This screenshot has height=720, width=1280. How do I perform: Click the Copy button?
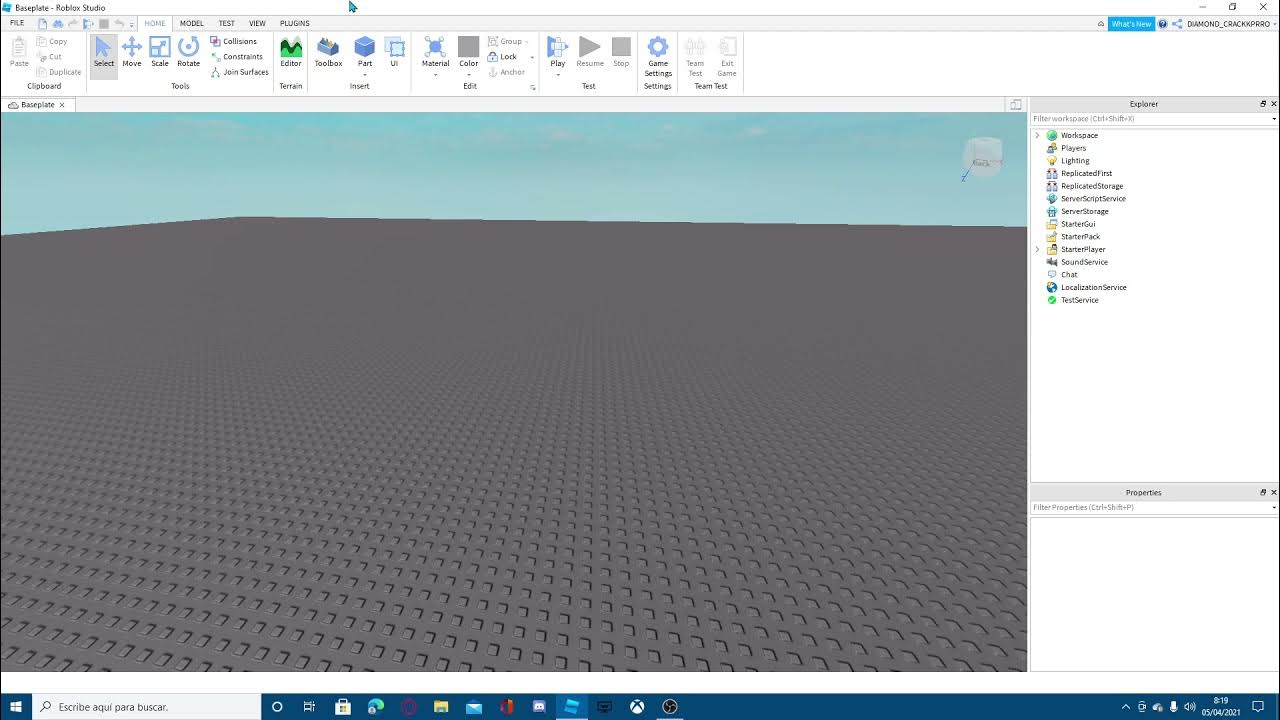coord(52,41)
